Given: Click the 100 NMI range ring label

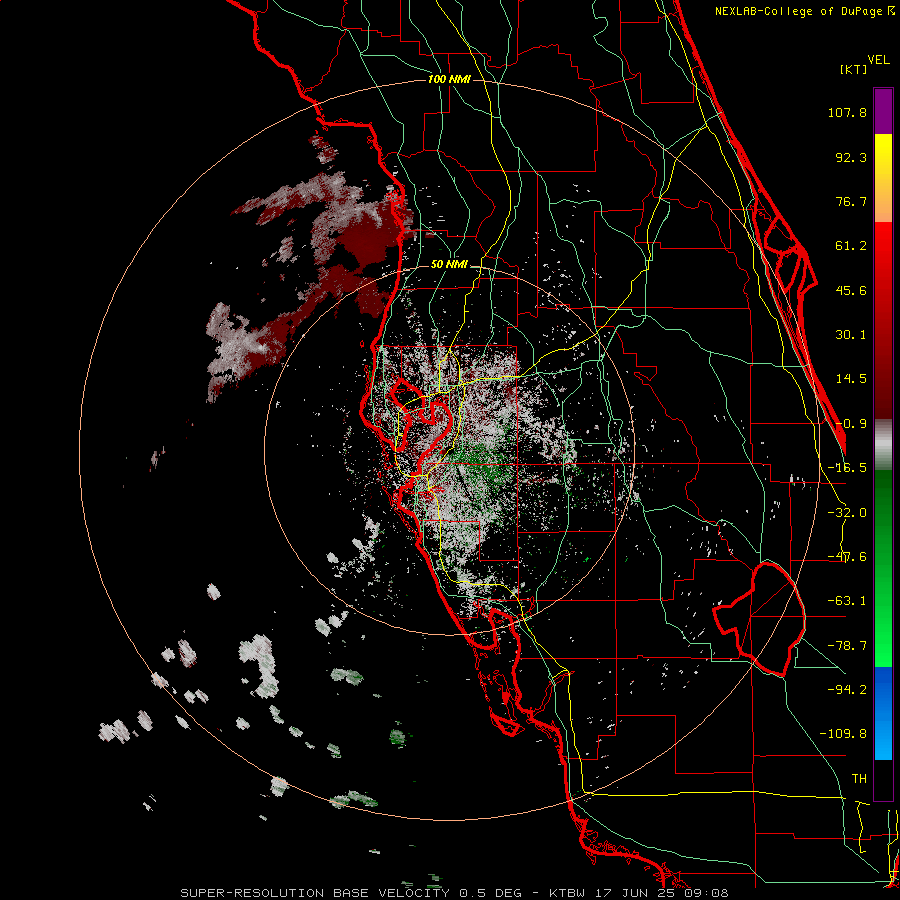Looking at the screenshot, I should coord(449,79).
